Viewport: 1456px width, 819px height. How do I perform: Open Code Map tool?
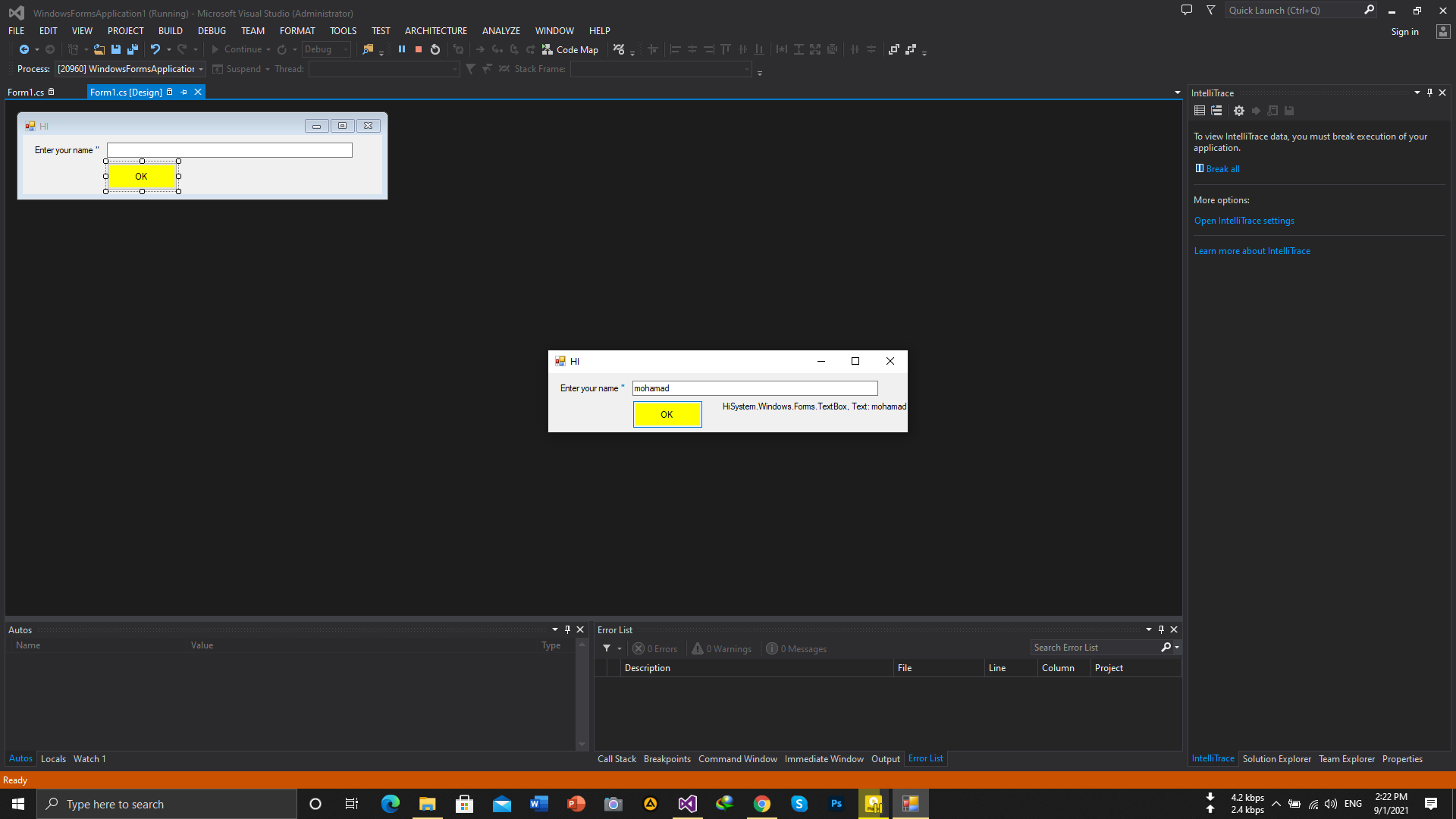coord(570,49)
